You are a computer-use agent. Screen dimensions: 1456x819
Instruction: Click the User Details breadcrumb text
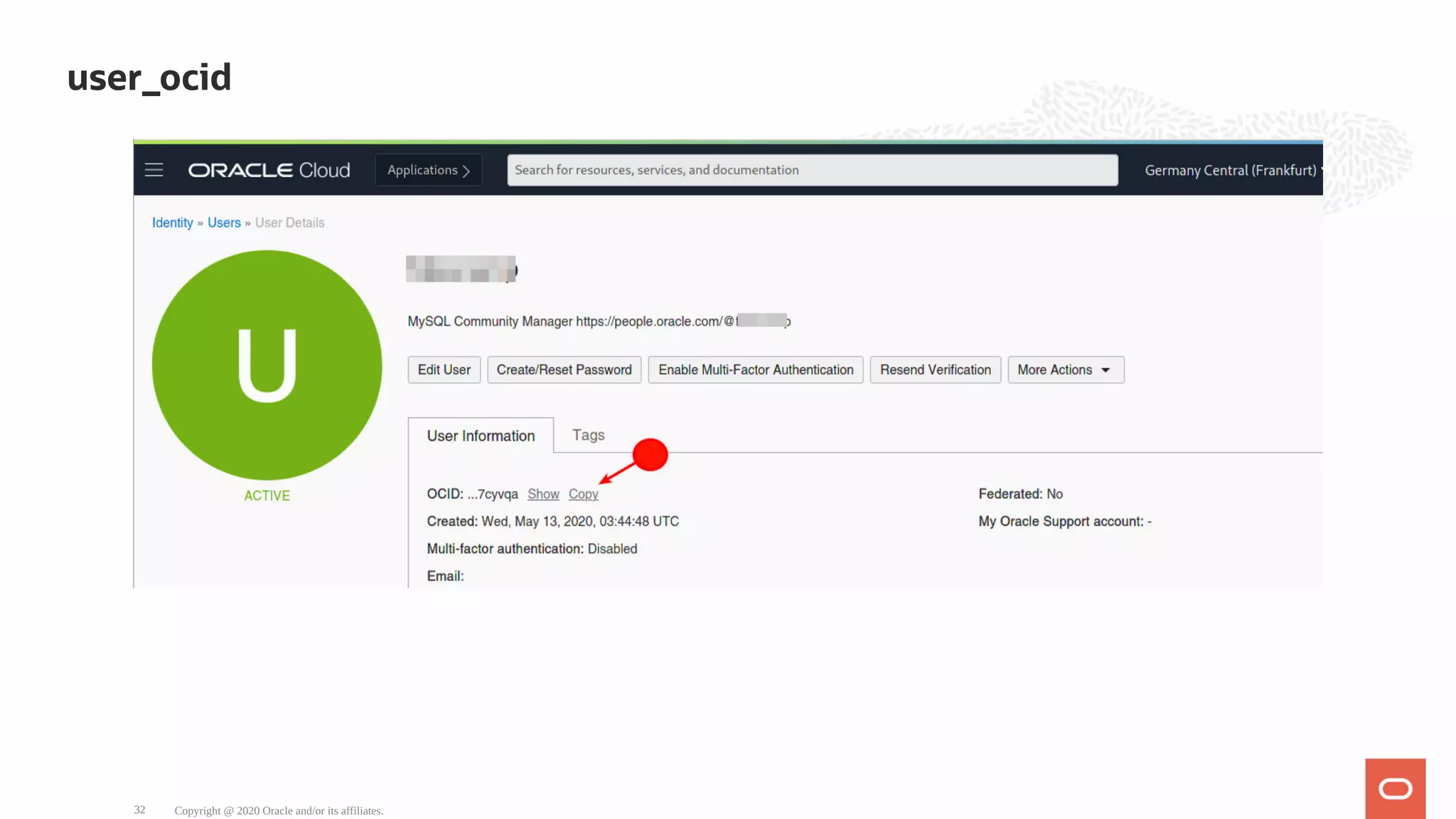[289, 223]
